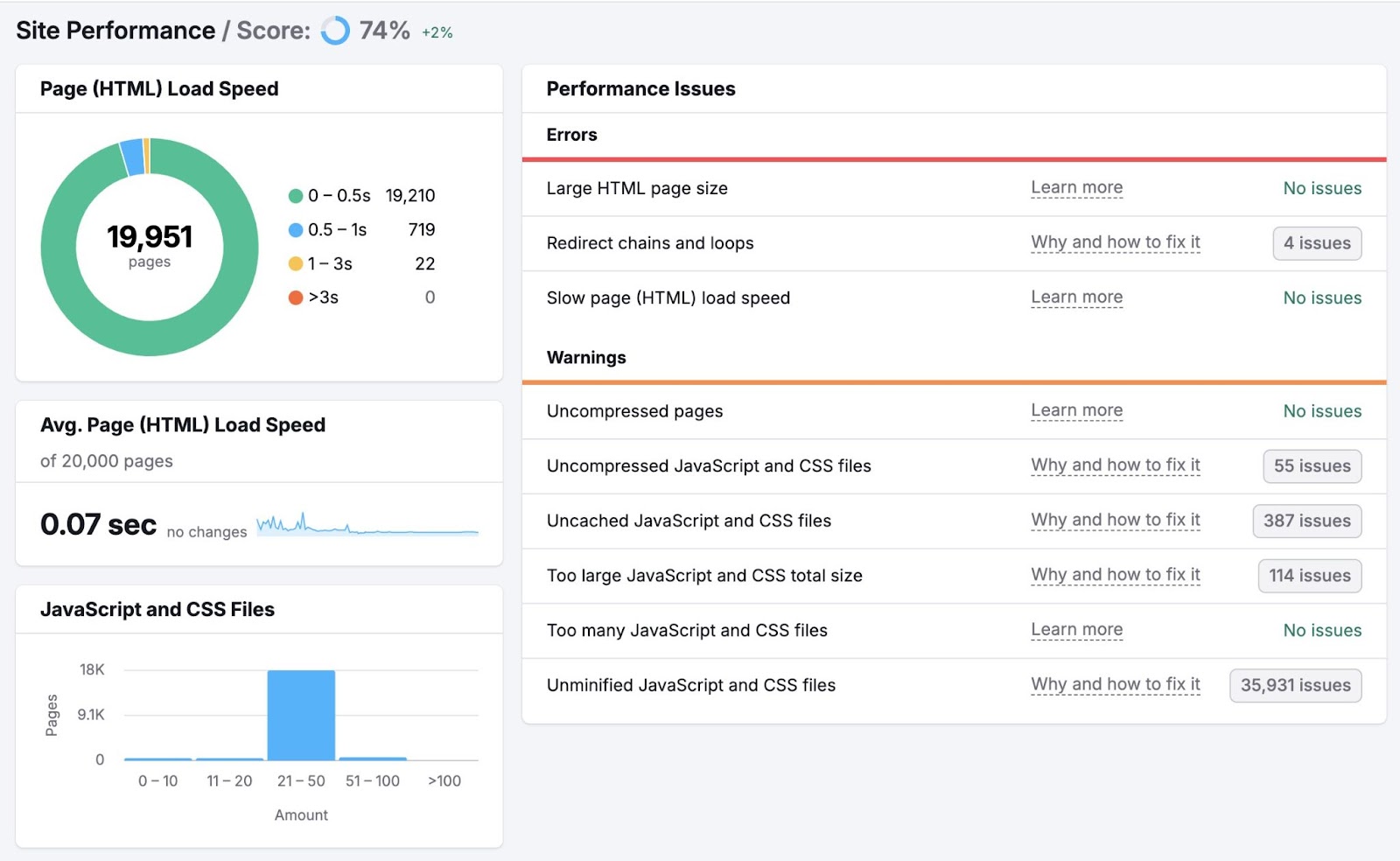Open the 387 Uncached JavaScript and CSS issues

tap(1306, 521)
